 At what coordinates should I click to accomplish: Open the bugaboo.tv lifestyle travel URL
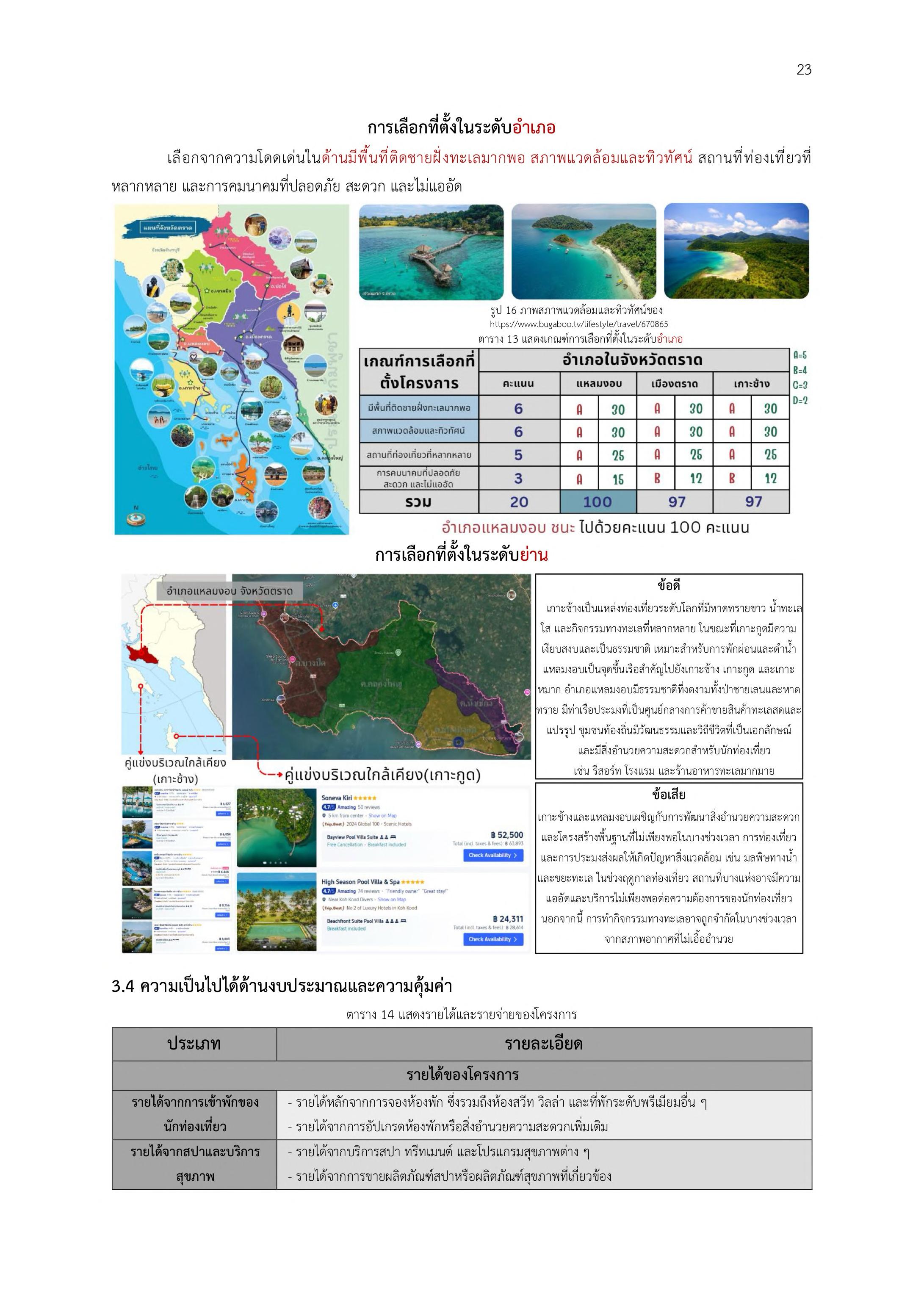pyautogui.click(x=578, y=324)
